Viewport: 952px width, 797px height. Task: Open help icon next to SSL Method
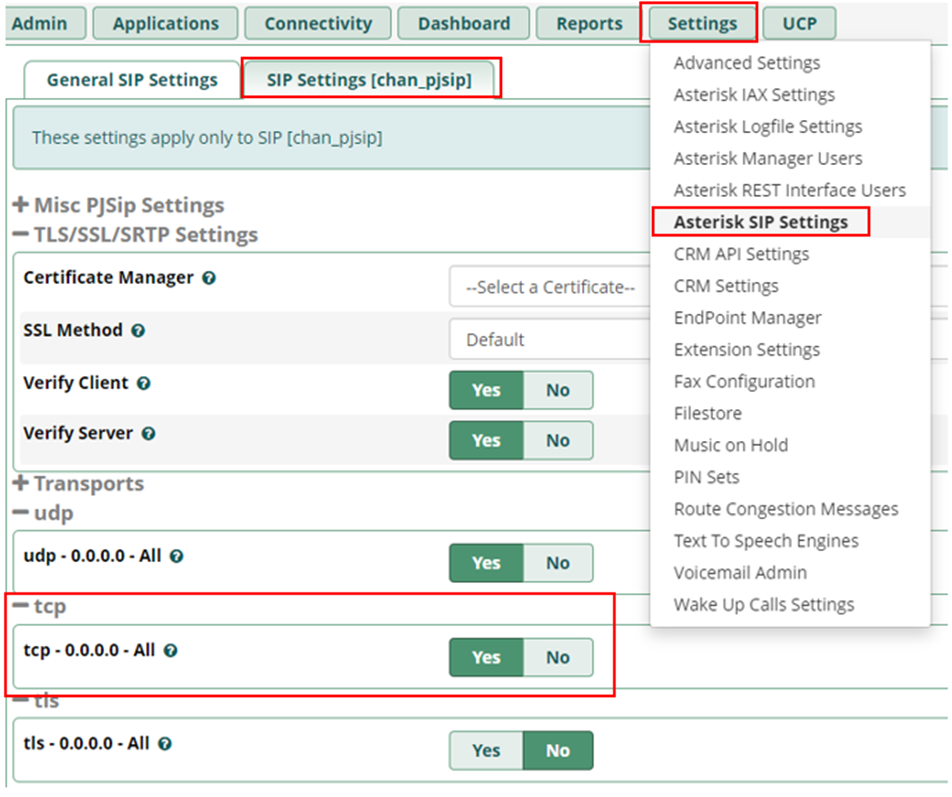click(138, 331)
